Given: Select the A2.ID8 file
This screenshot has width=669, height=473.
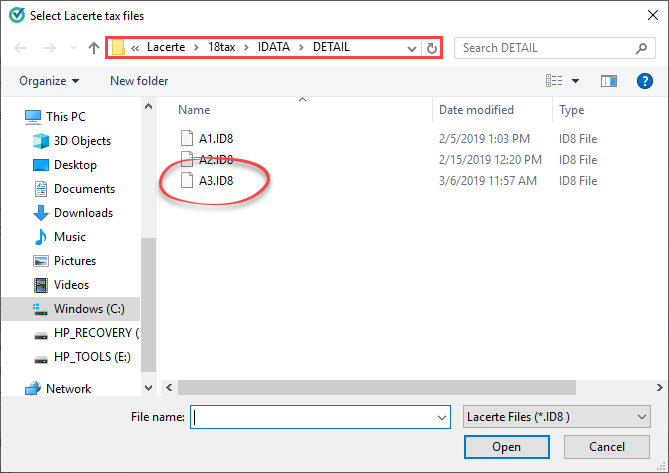Looking at the screenshot, I should tap(216, 160).
